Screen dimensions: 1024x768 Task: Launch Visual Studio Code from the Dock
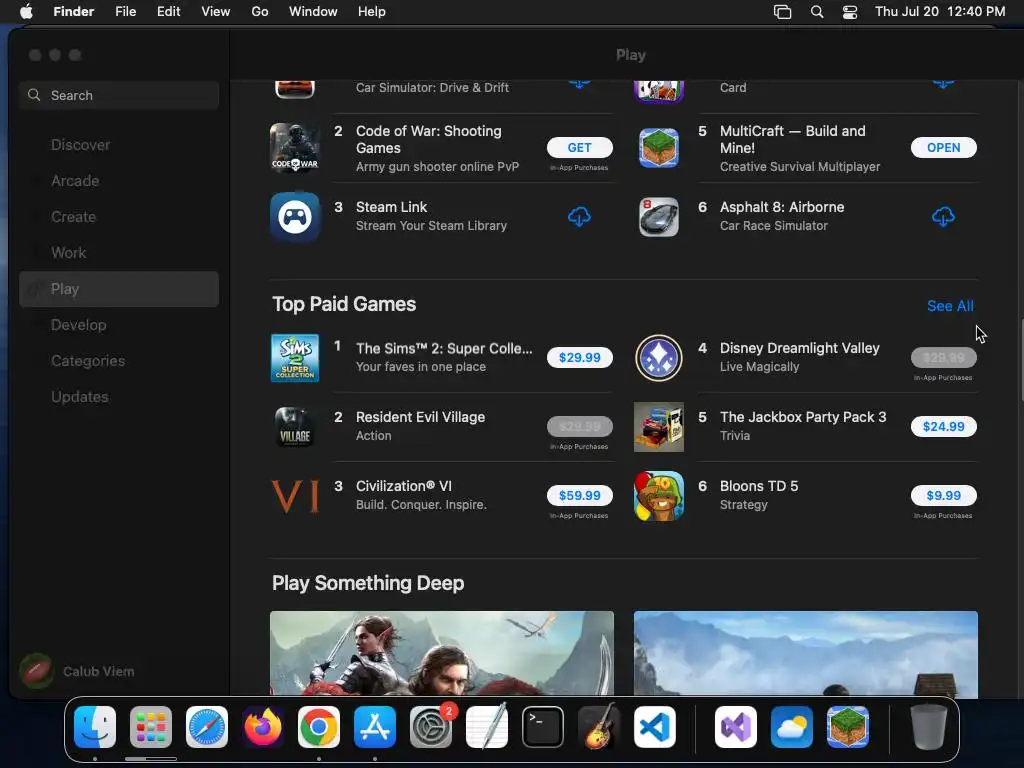pos(655,727)
